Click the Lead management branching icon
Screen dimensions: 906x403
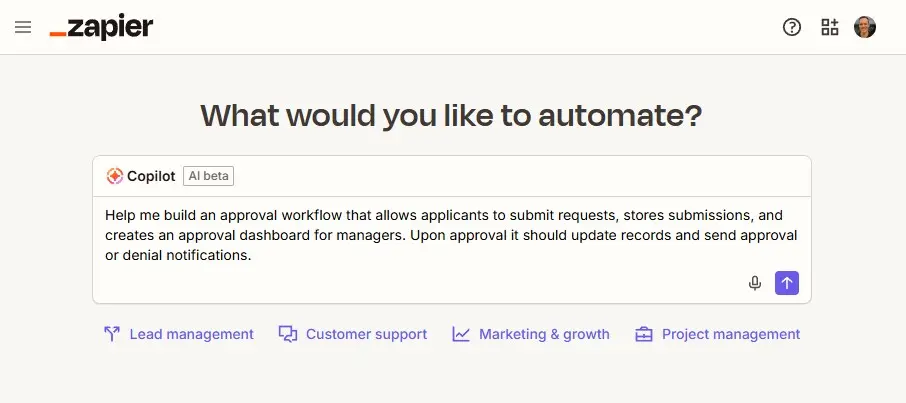point(112,334)
